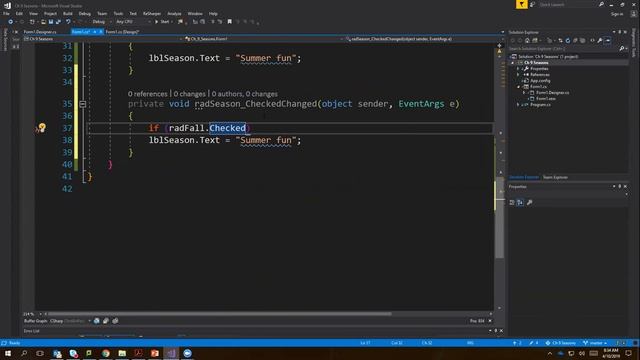Click the Save icon in the toolbar

(51, 22)
